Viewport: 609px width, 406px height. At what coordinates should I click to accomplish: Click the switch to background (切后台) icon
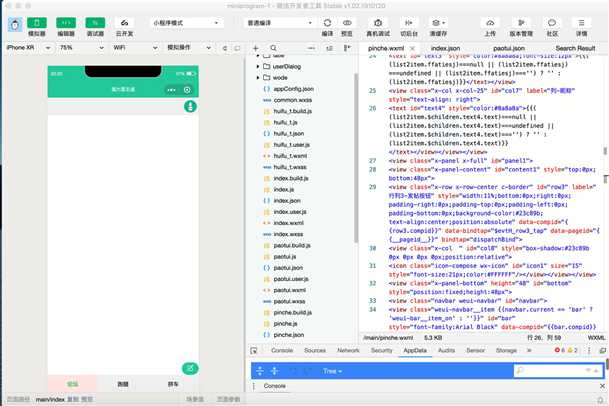pos(409,23)
